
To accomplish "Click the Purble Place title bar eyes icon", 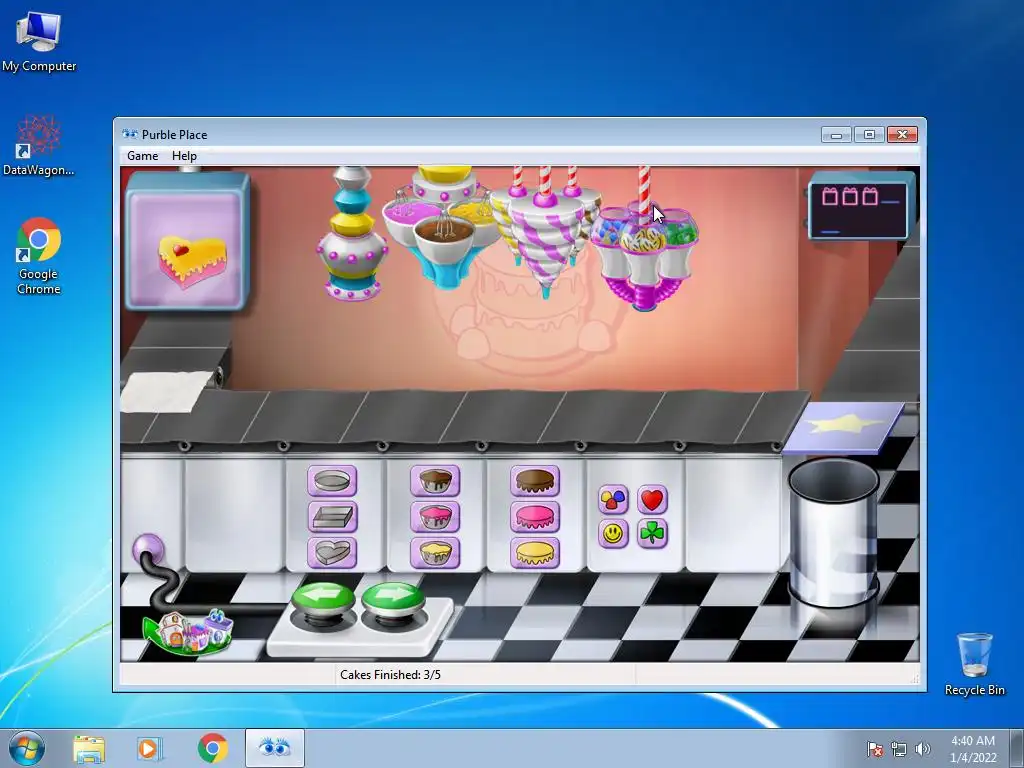I will (130, 135).
